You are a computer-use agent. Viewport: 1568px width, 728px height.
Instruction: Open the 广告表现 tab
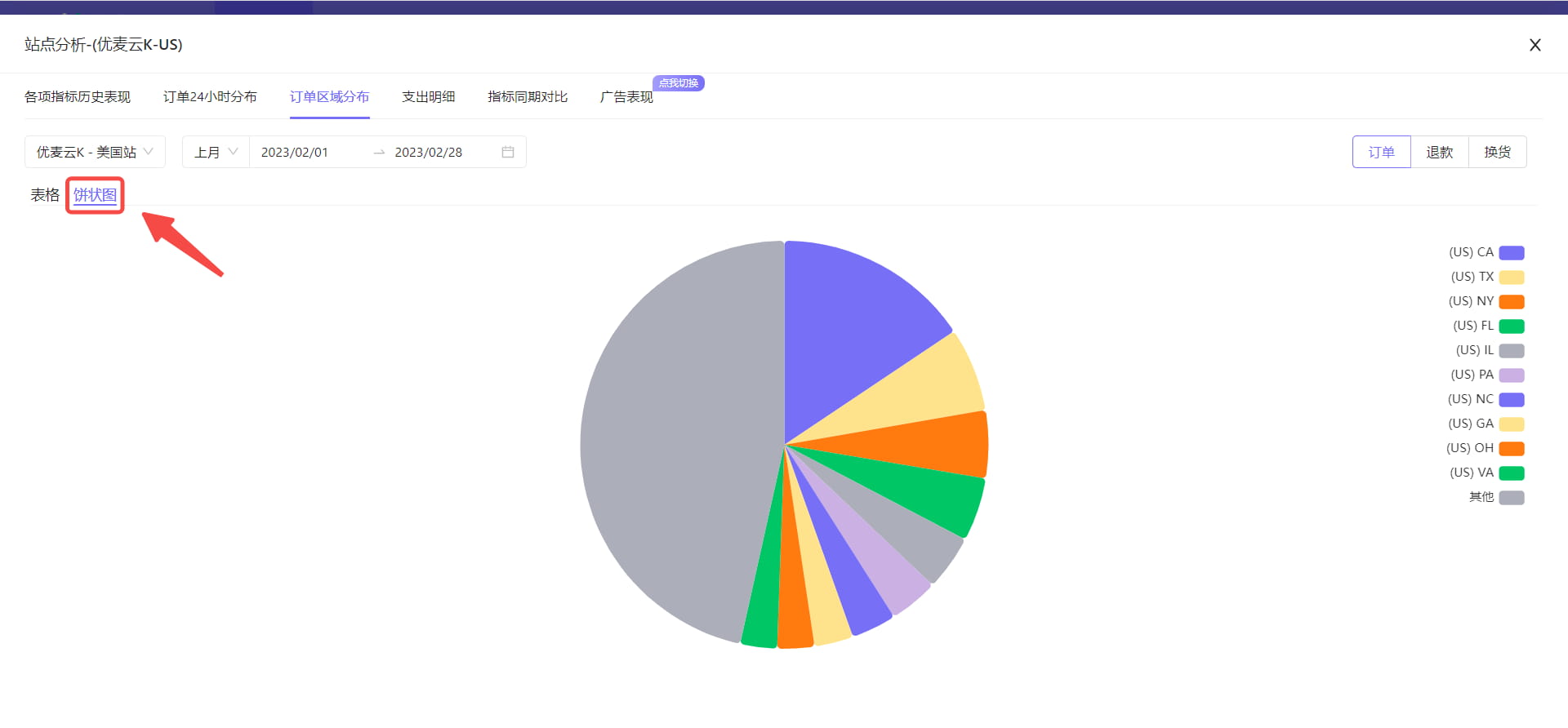point(626,97)
